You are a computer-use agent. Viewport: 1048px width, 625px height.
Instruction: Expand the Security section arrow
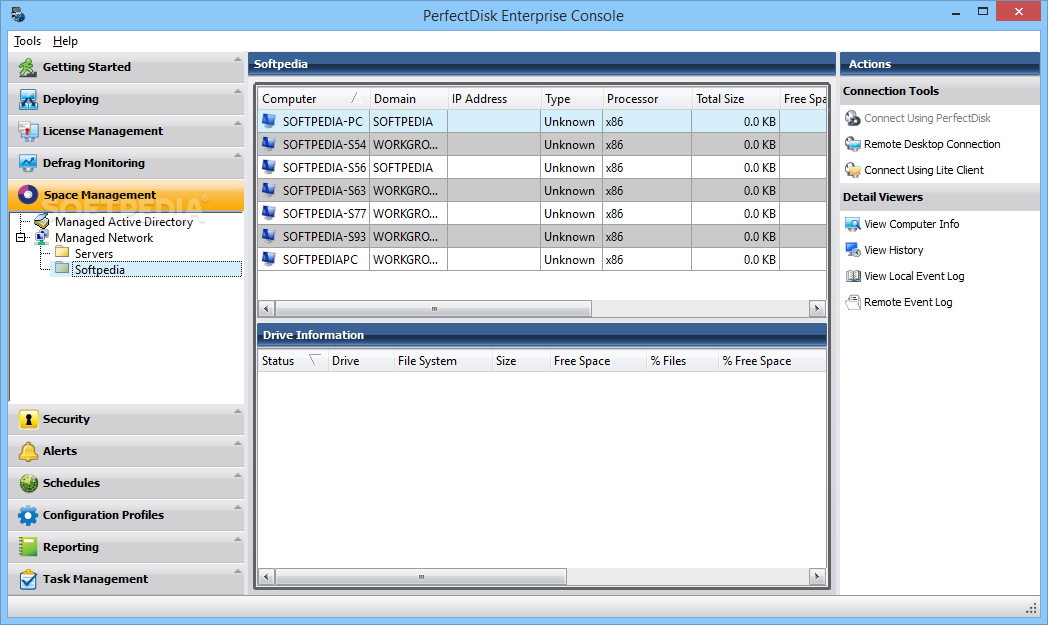click(x=237, y=412)
